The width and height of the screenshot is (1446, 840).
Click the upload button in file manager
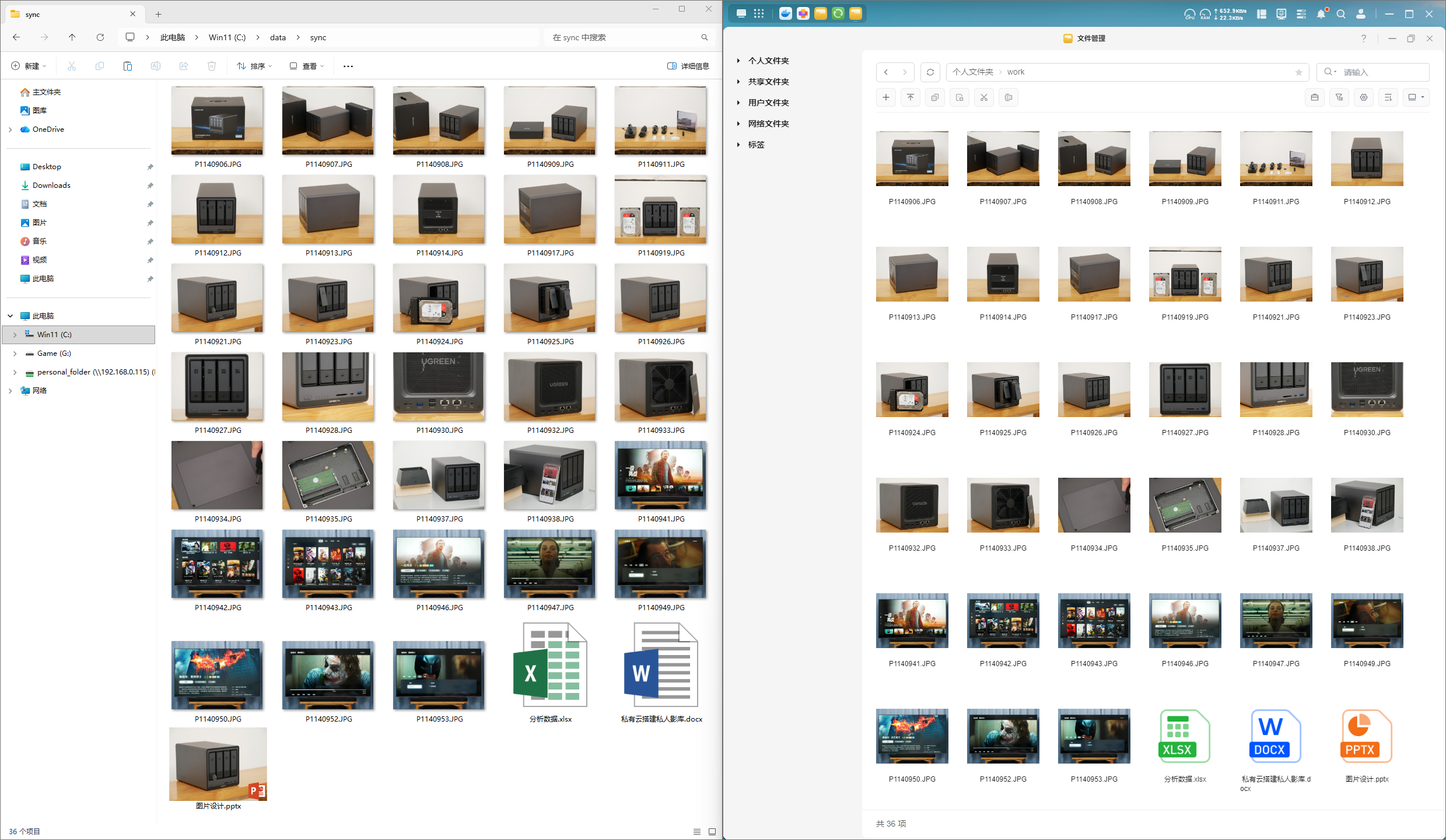tap(910, 97)
